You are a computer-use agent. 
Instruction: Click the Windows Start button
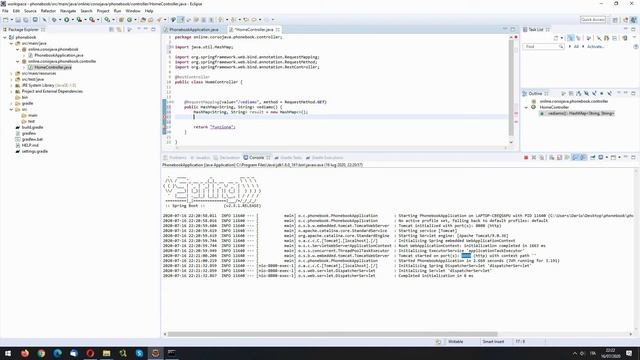[8, 353]
